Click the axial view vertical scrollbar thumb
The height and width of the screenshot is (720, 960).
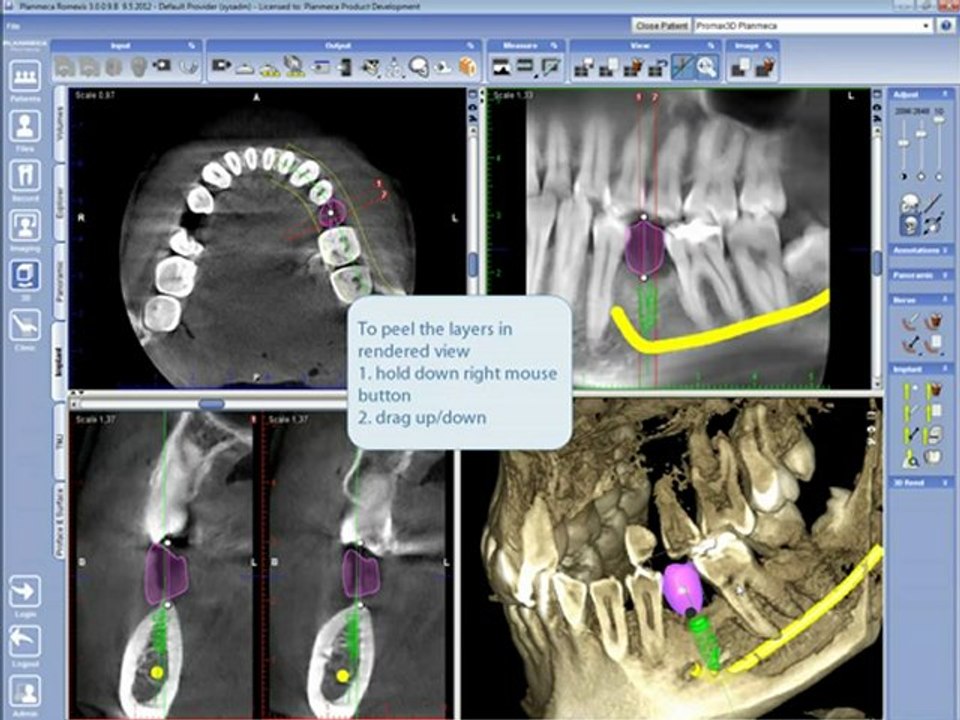[x=473, y=264]
